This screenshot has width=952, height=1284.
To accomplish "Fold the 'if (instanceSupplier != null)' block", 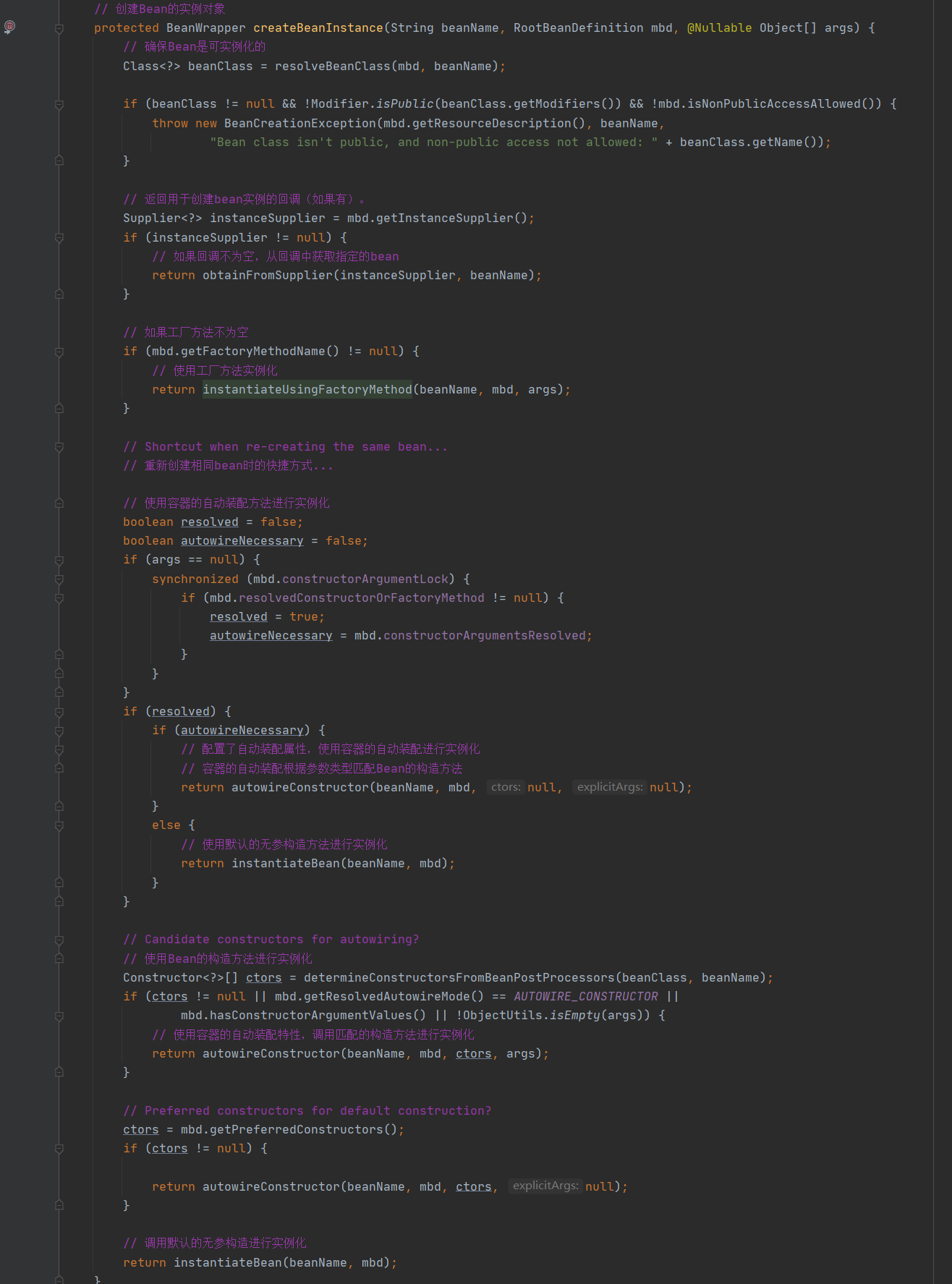I will 59,238.
